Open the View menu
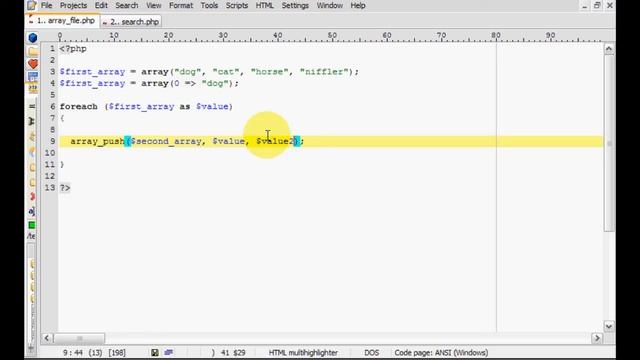The width and height of the screenshot is (640, 360). (x=154, y=6)
